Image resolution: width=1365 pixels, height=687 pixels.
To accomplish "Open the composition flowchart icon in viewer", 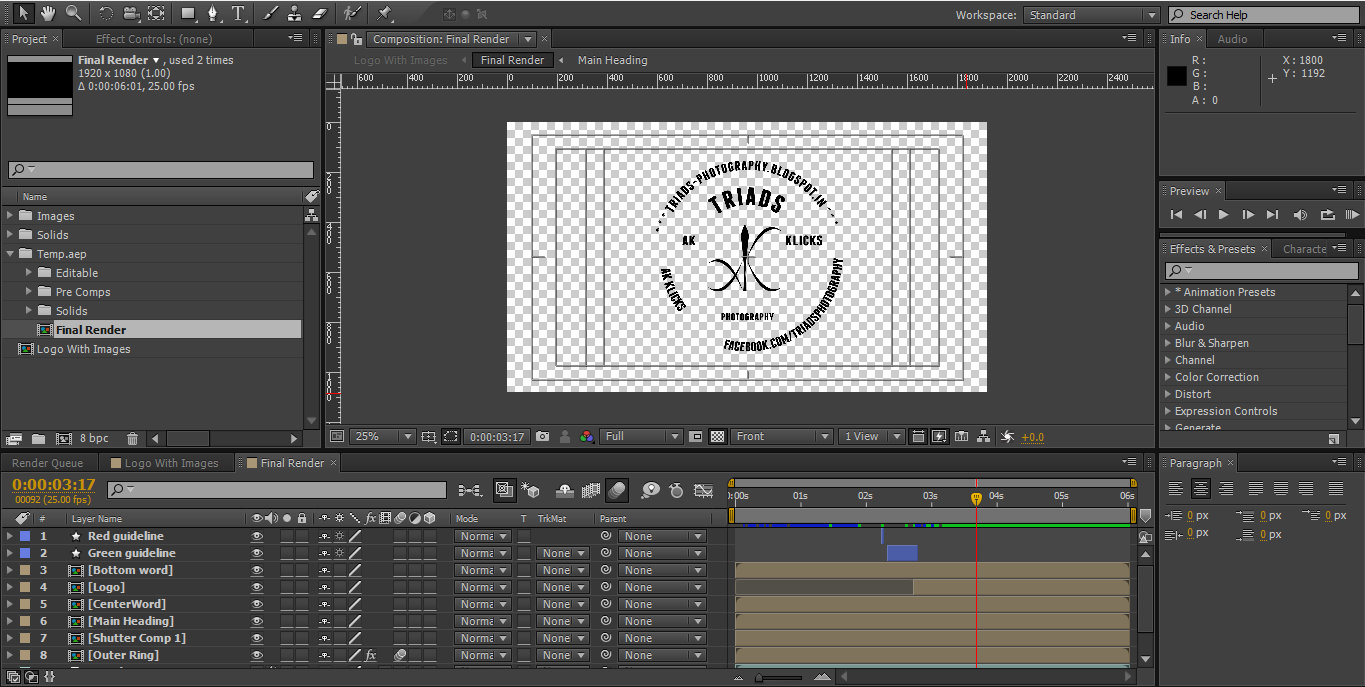I will (984, 436).
